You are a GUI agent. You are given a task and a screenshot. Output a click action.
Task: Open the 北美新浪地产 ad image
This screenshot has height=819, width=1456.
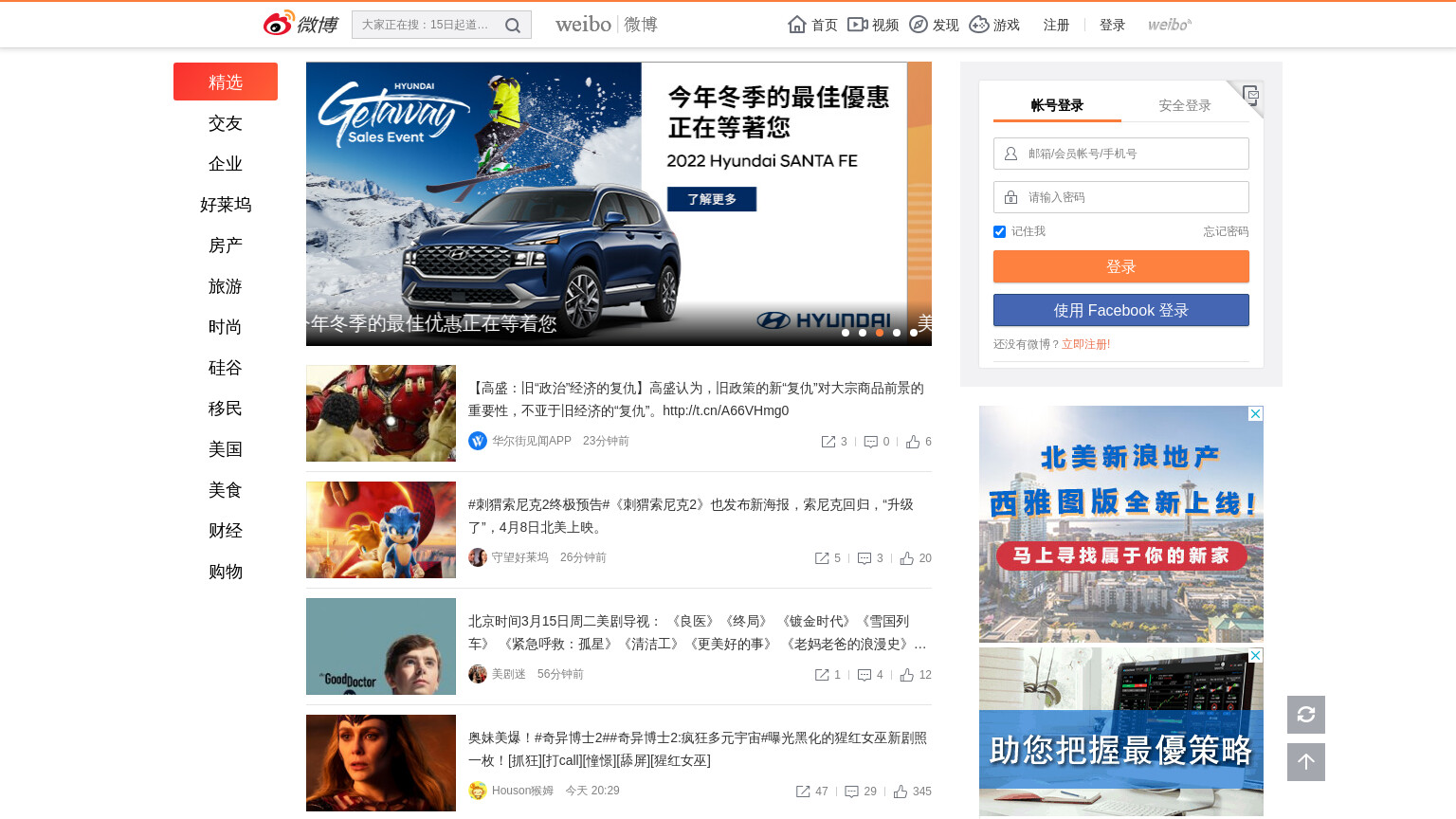coord(1121,524)
